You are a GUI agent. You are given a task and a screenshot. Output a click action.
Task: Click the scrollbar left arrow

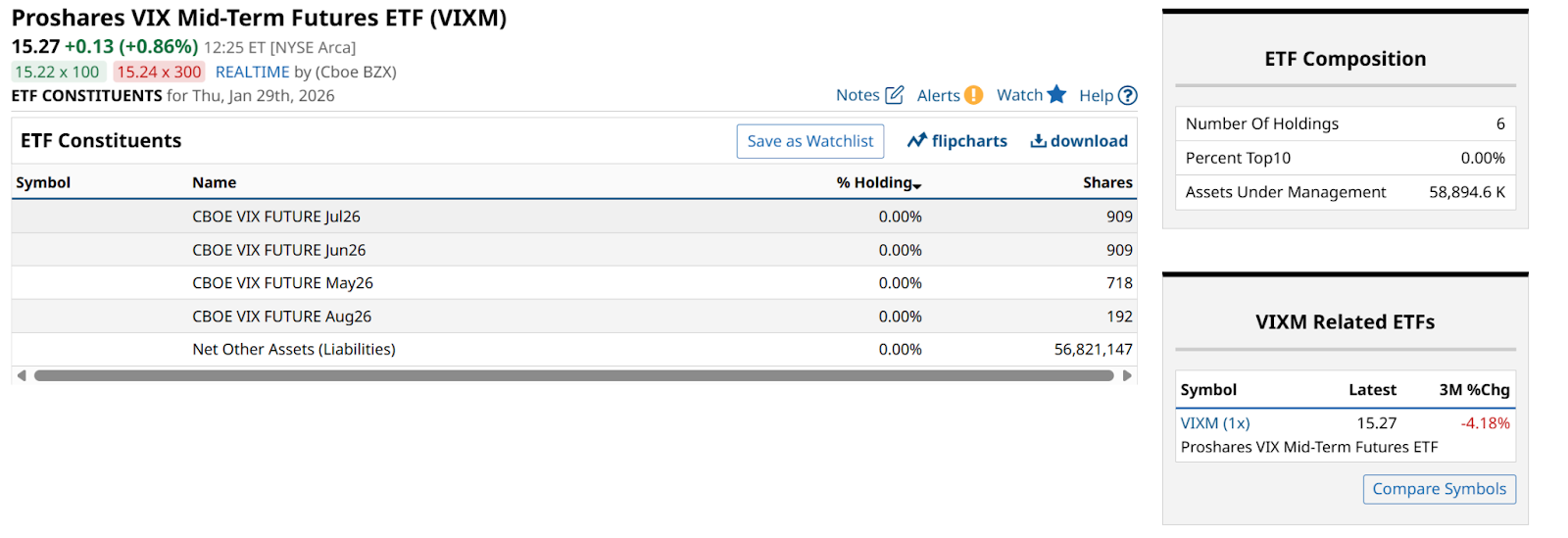(x=22, y=375)
